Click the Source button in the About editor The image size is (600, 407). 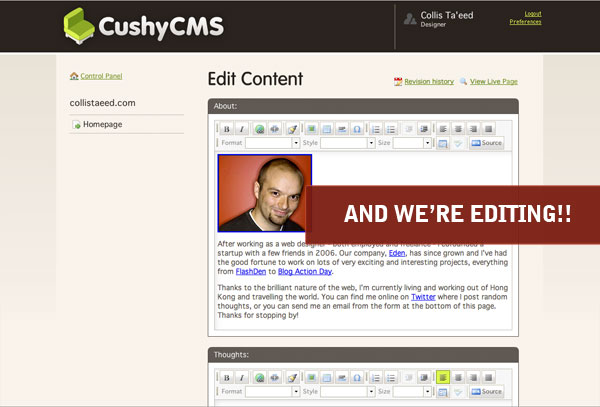(486, 143)
